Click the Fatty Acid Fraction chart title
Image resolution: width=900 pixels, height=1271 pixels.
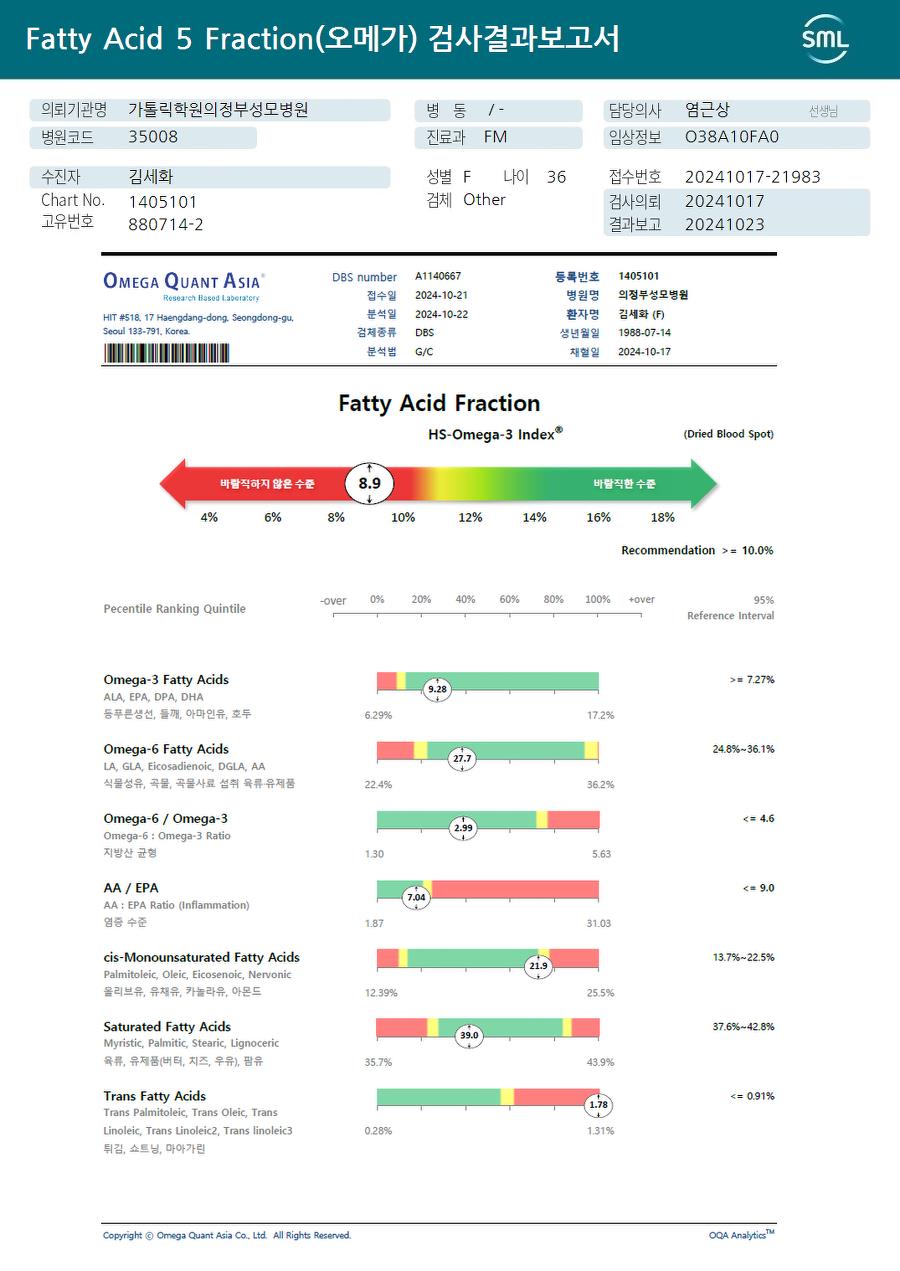pos(439,403)
